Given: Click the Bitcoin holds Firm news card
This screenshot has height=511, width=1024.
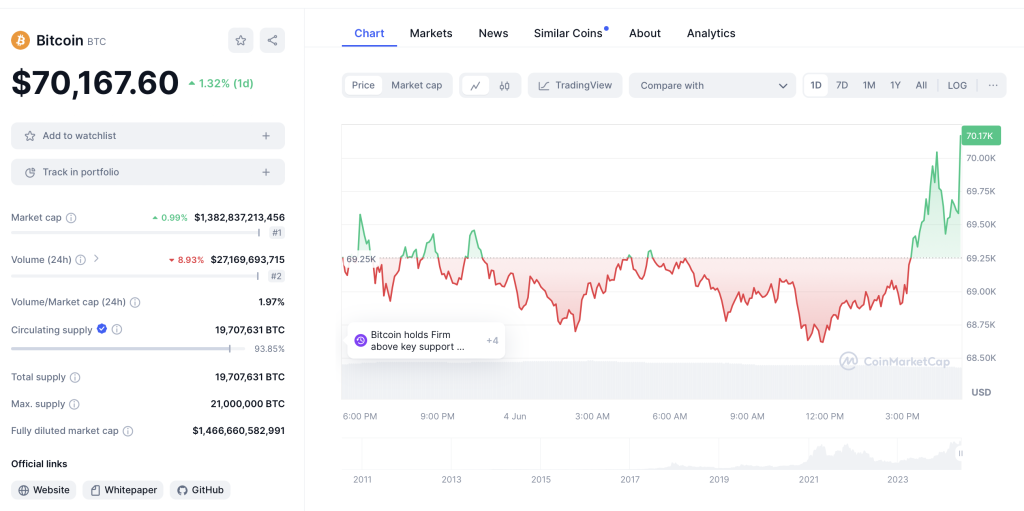Looking at the screenshot, I should [426, 340].
